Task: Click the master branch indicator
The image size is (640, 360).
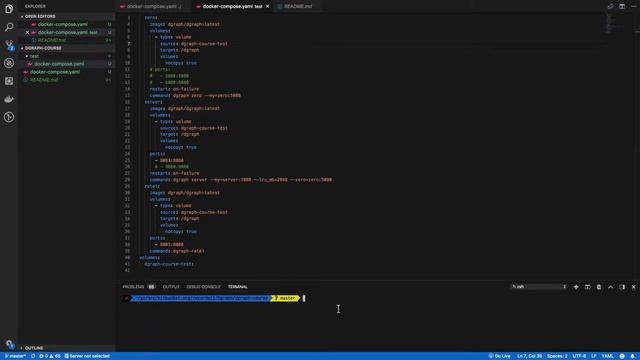Action: click(x=15, y=356)
